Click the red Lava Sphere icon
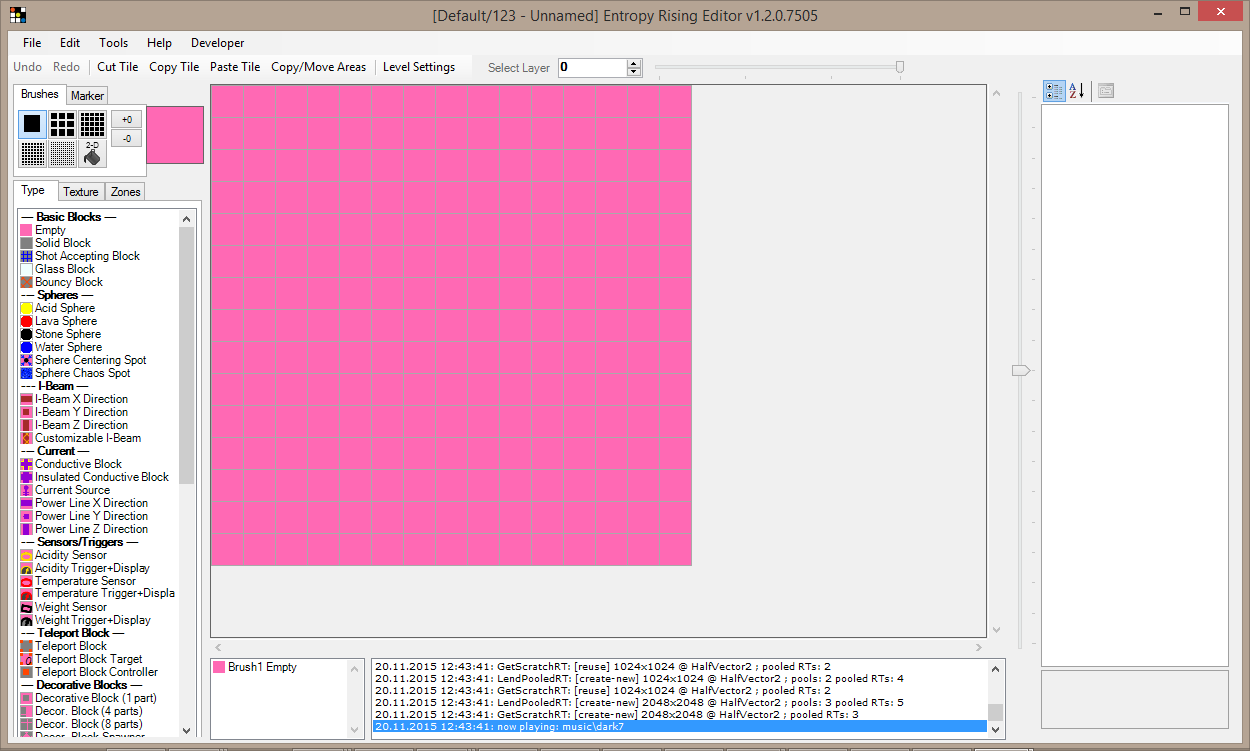This screenshot has width=1250, height=751. point(26,321)
